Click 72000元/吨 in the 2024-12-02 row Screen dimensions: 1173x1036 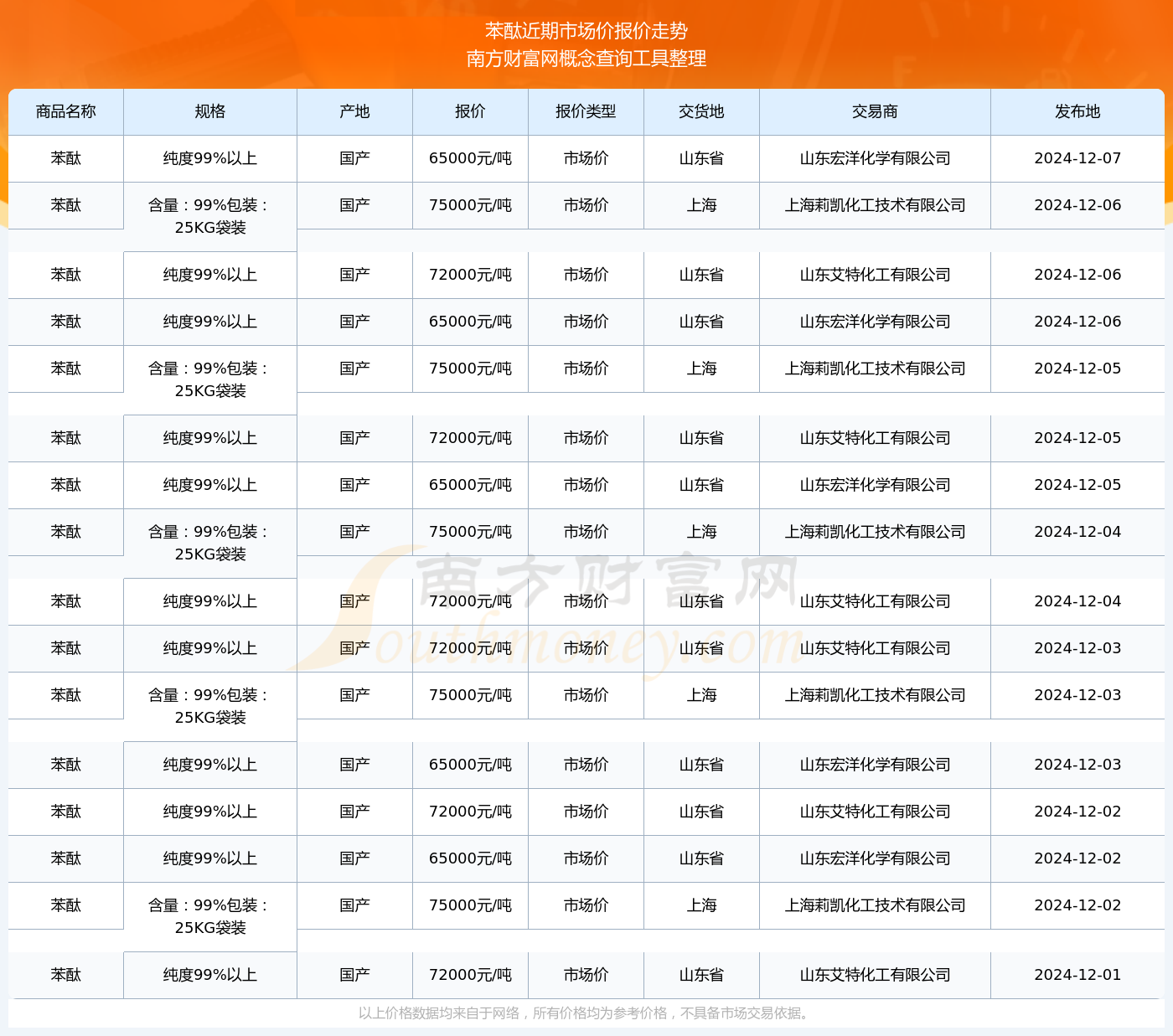[x=470, y=812]
